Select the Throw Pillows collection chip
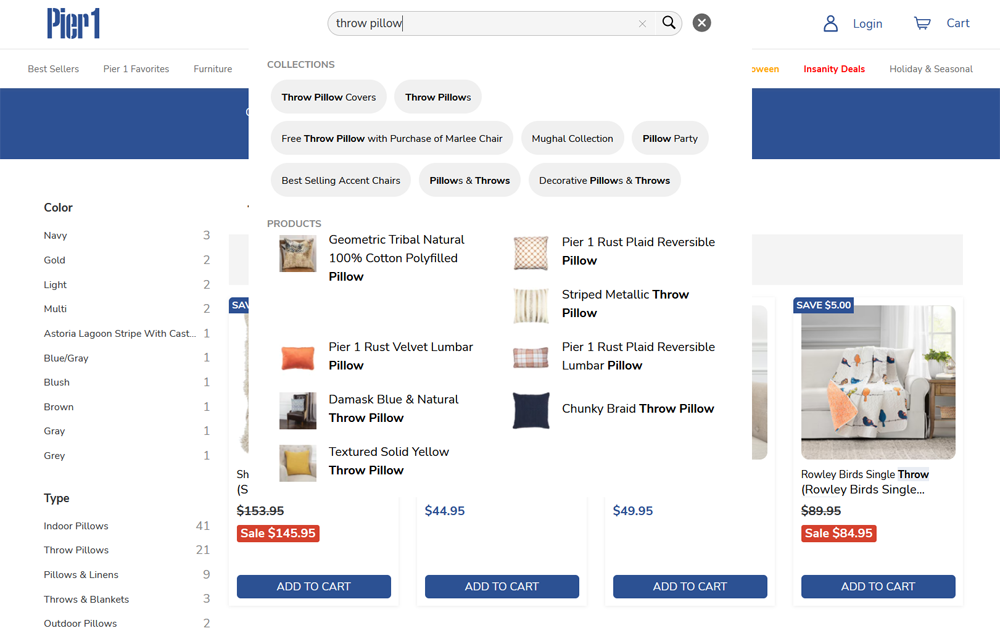This screenshot has height=636, width=1000. click(438, 97)
